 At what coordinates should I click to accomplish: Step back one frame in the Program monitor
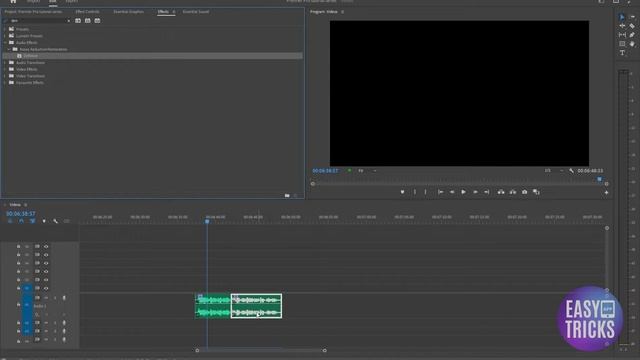[452, 192]
